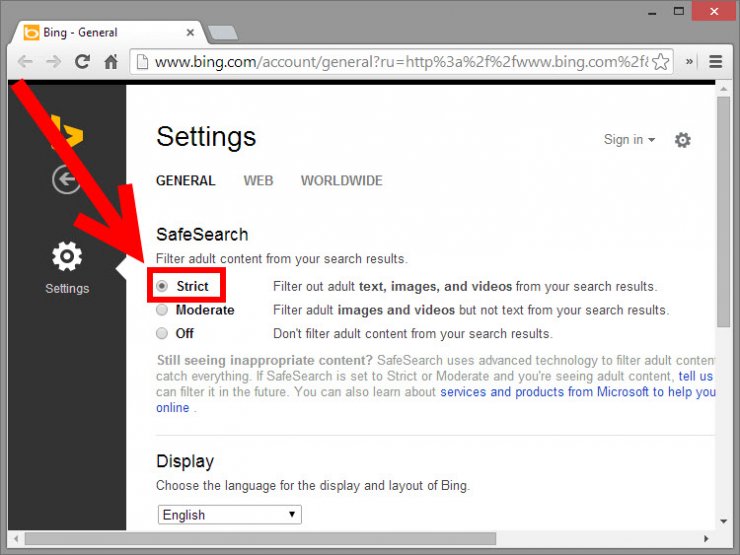Maximize the browser window
The height and width of the screenshot is (555, 740).
(x=679, y=11)
